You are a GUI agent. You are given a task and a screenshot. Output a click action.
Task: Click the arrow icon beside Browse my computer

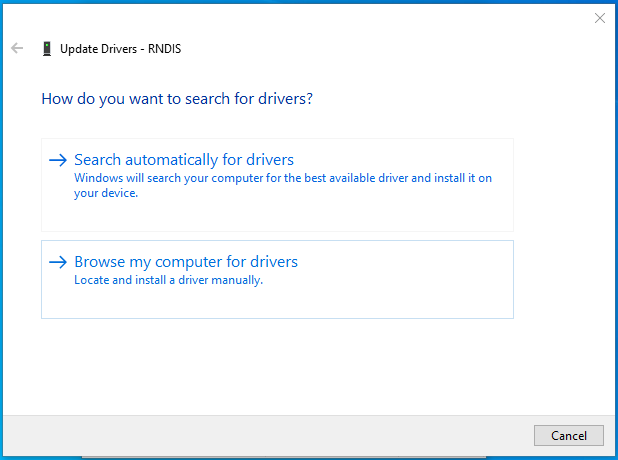pos(58,262)
